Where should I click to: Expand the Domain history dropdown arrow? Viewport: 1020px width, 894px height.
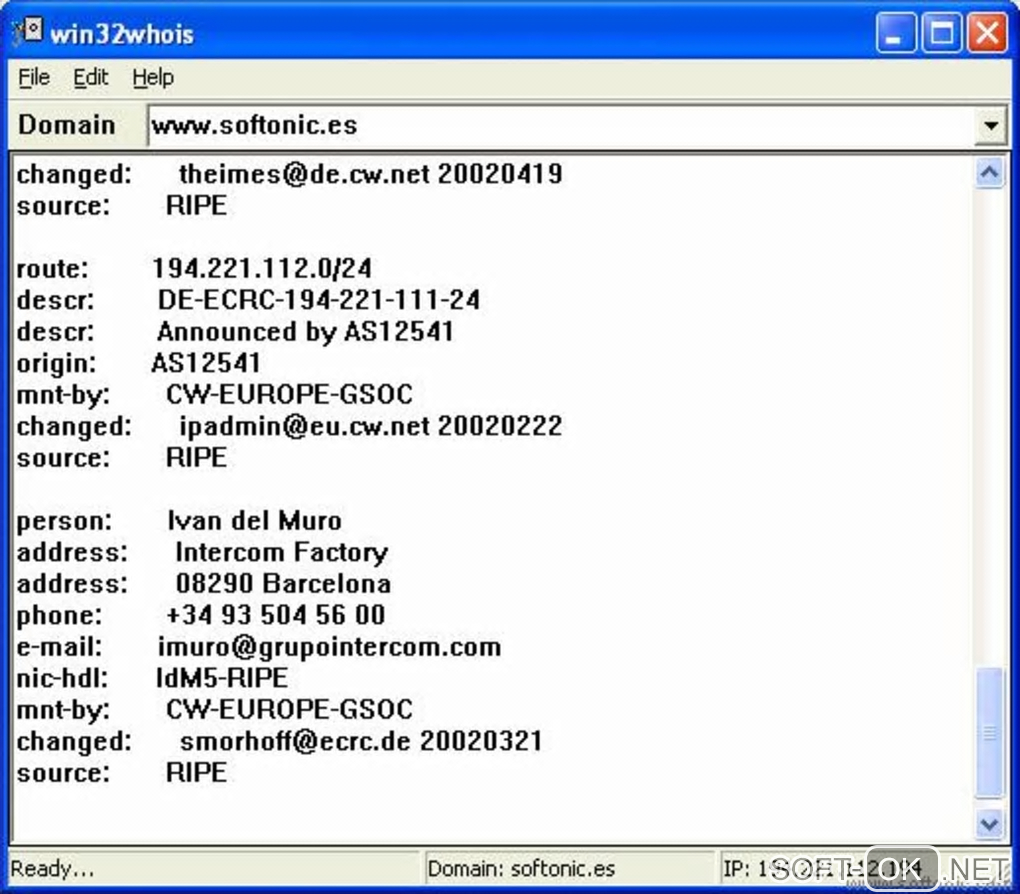coord(991,125)
